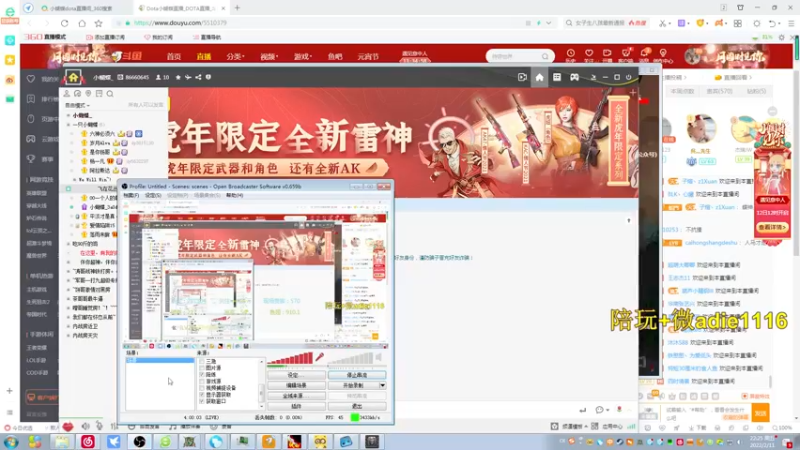Open the first menu in the OBS menu bar
The width and height of the screenshot is (800, 450).
131,195
